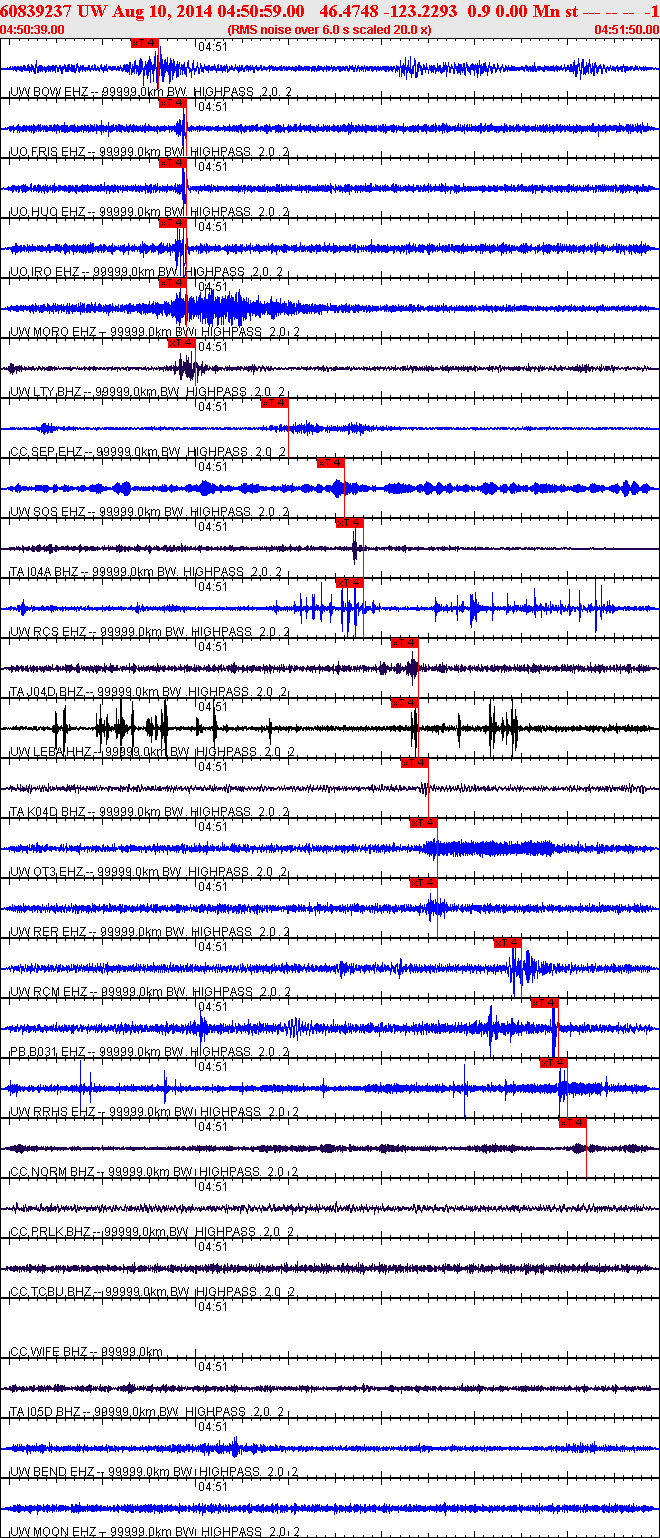Select the red pick marker on CC NORM trace
Screen dimensions: 660x1538
click(x=572, y=1123)
